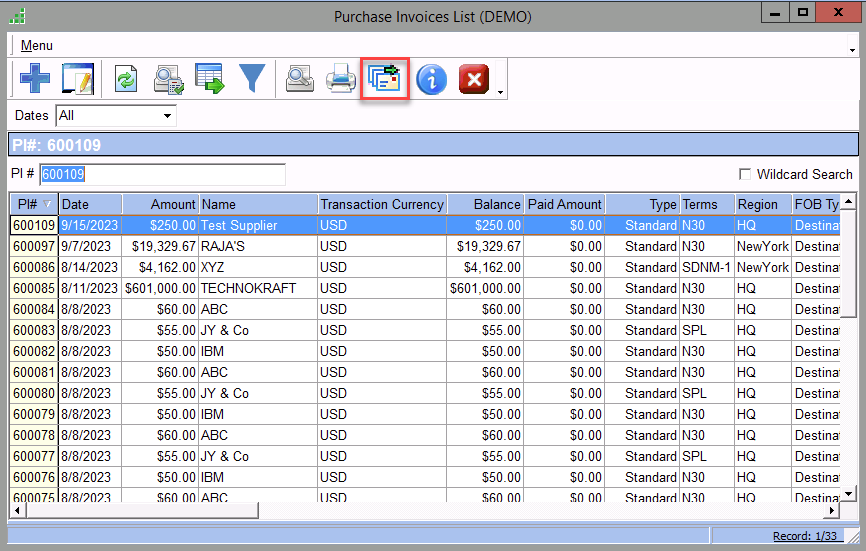The width and height of the screenshot is (866, 551).
Task: Expand the Dates dropdown
Action: pyautogui.click(x=167, y=116)
